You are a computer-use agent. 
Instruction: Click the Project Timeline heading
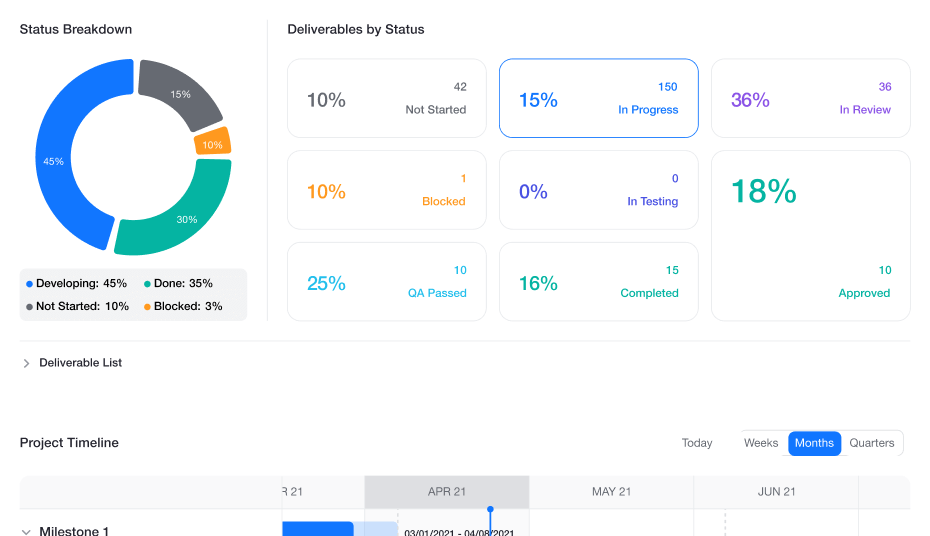69,442
